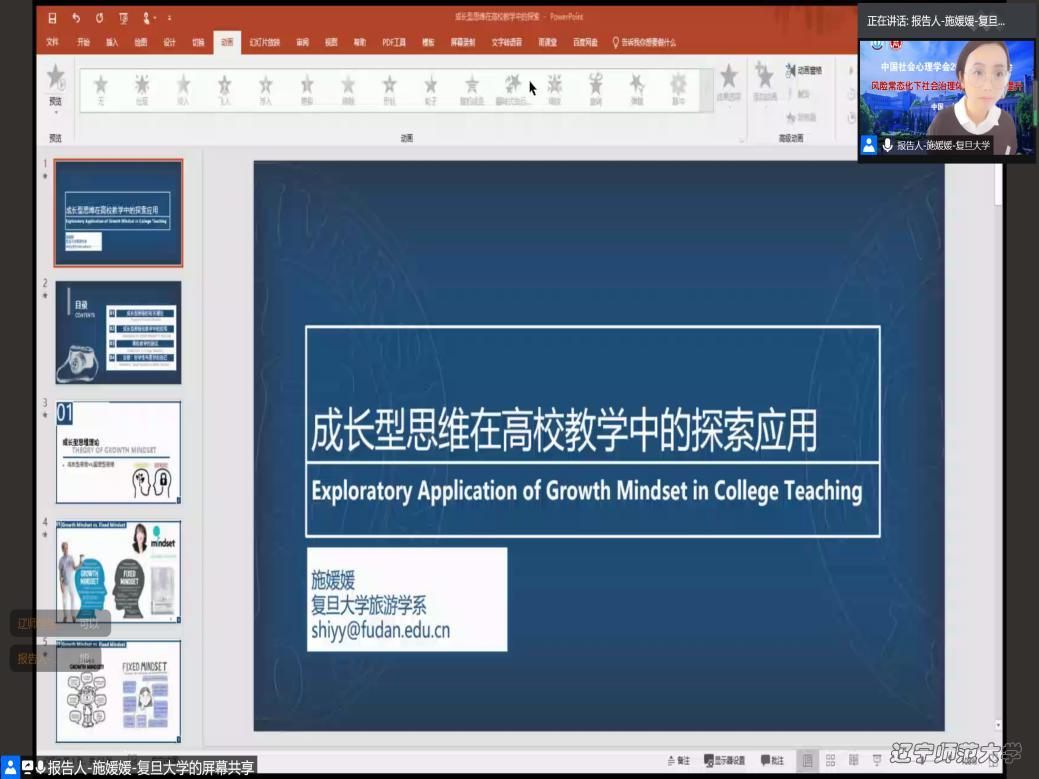Click the Save icon in quick access toolbar
This screenshot has height=779, width=1039.
(54, 18)
